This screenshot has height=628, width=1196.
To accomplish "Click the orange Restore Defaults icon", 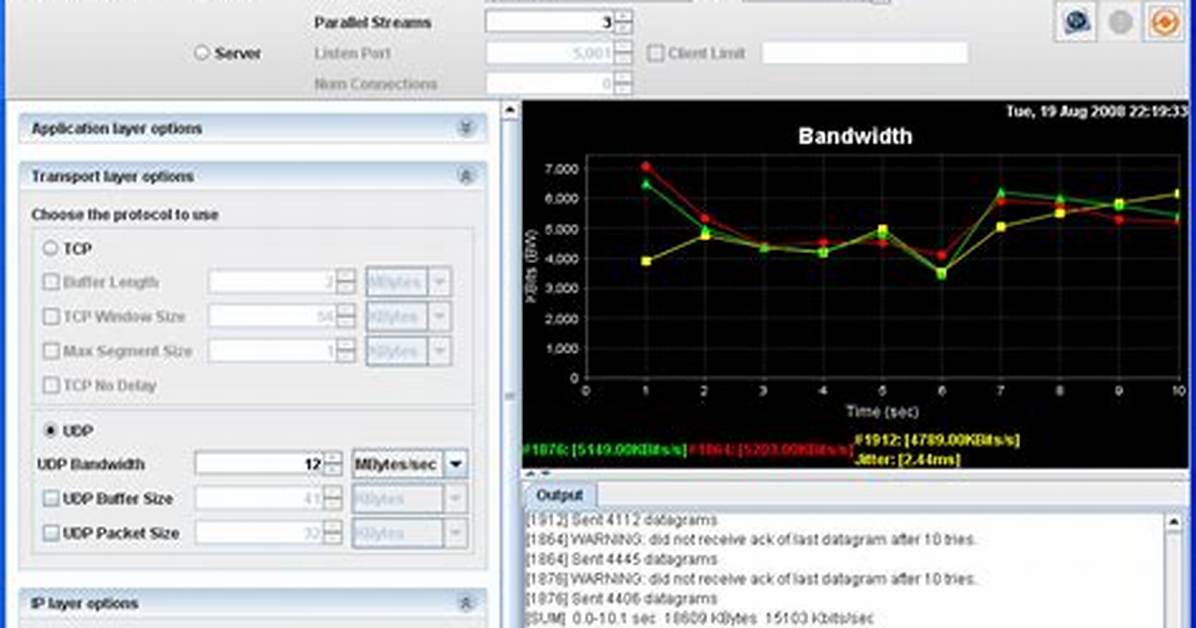I will tap(1164, 21).
